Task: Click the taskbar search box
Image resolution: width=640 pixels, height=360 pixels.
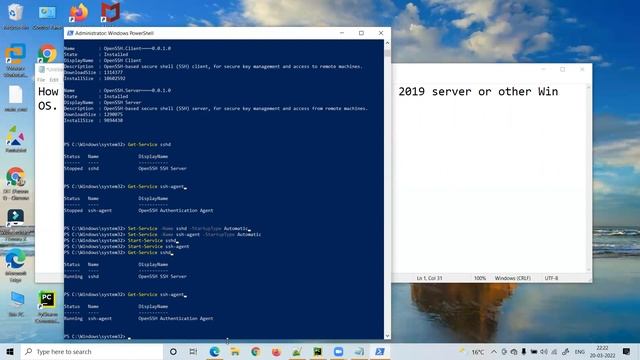Action: pyautogui.click(x=92, y=351)
